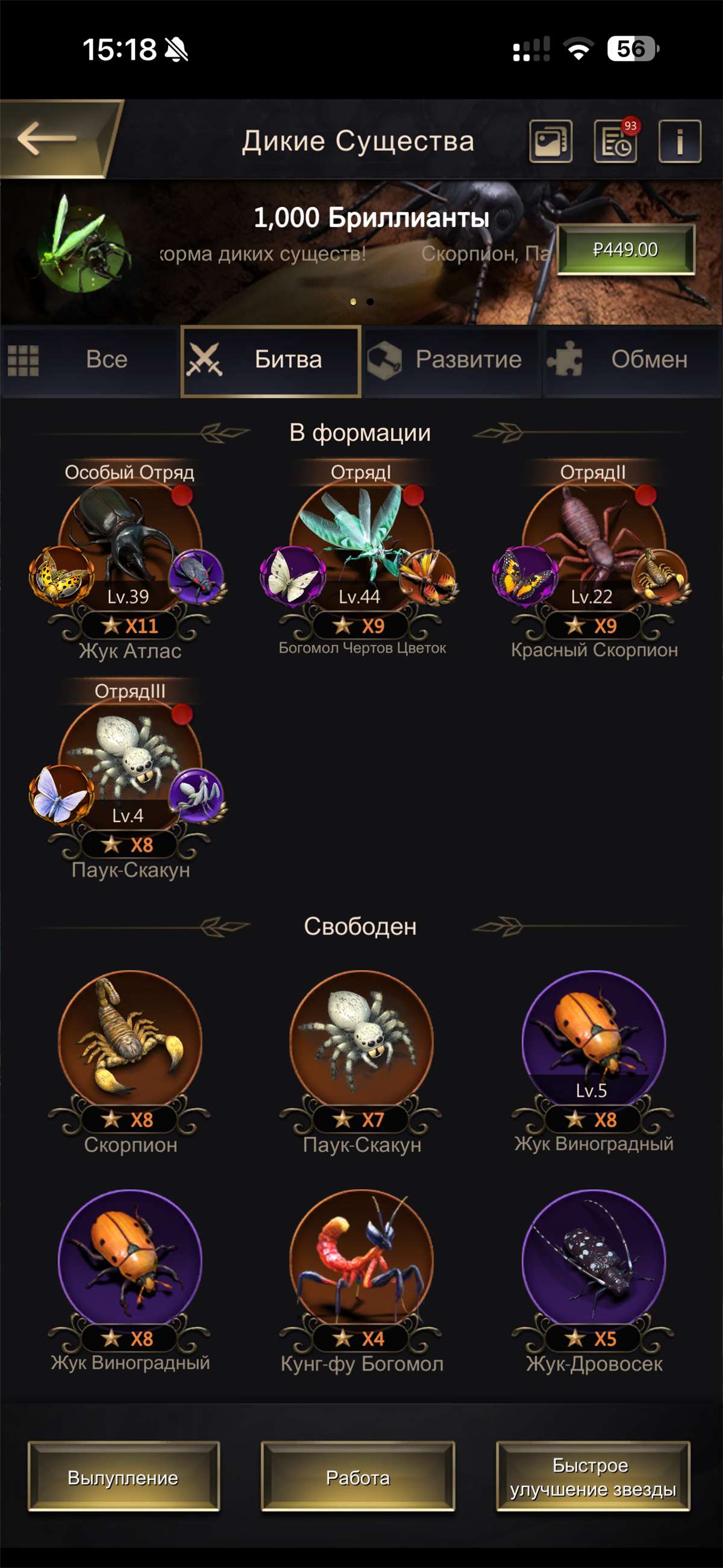Open the gallery album icon
This screenshot has height=1568, width=723.
pyautogui.click(x=550, y=141)
